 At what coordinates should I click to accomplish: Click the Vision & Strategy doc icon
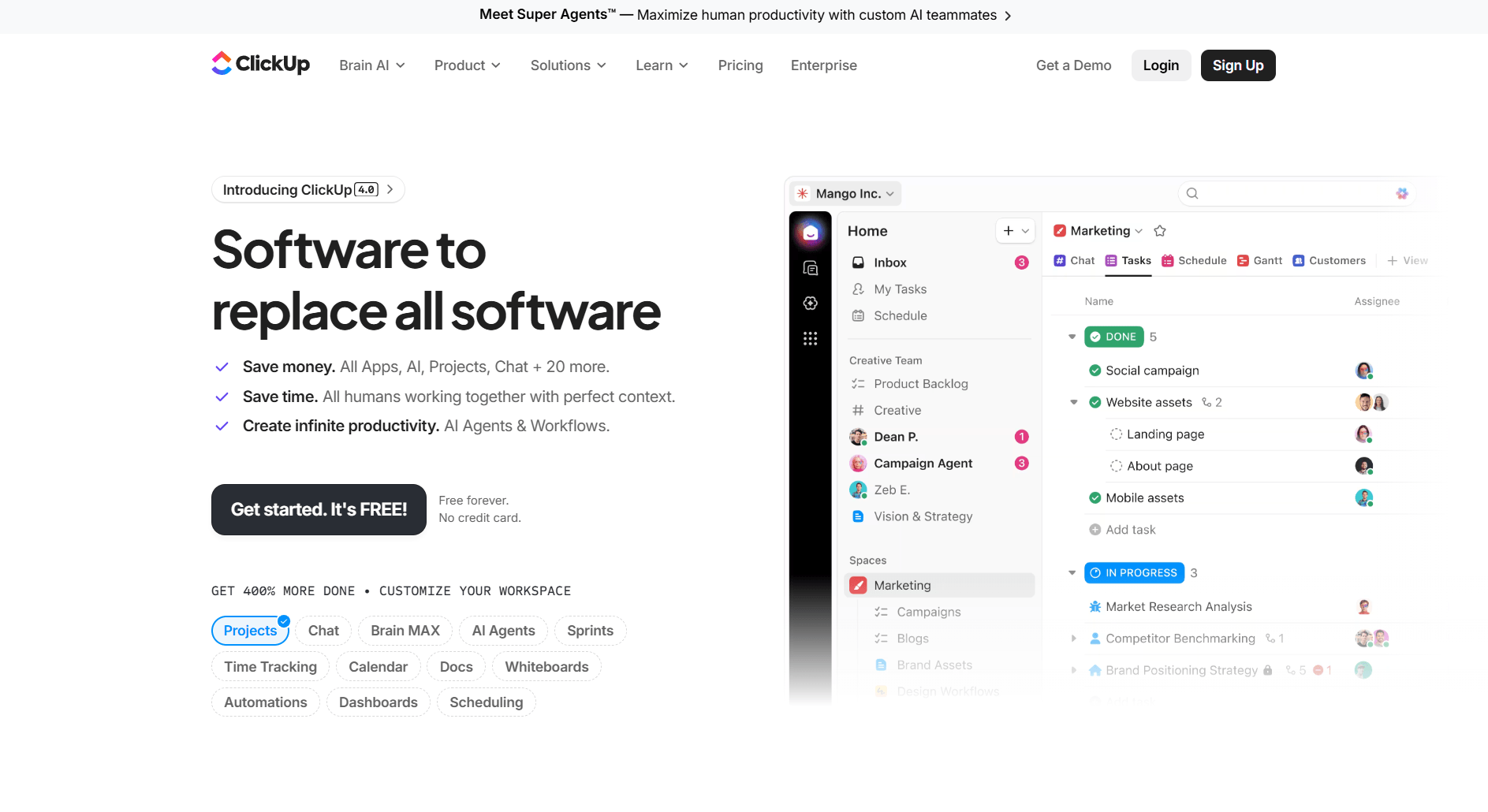pyautogui.click(x=859, y=516)
